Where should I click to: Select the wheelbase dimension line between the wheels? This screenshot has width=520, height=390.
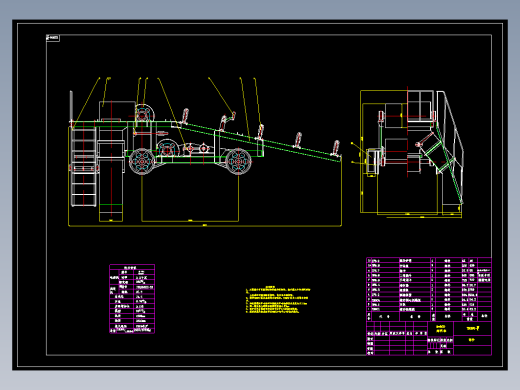coord(190,221)
